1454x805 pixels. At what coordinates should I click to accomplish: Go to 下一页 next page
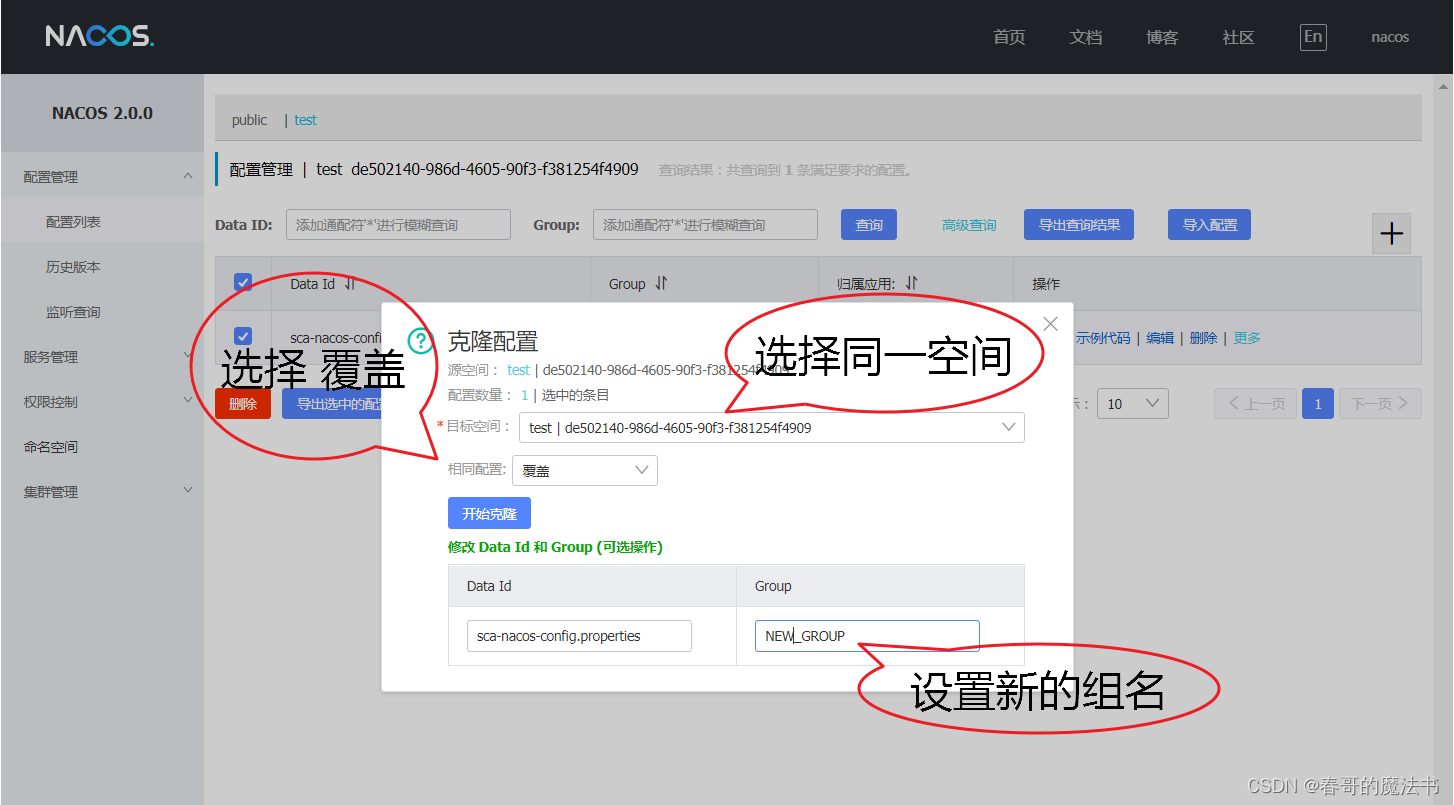[x=1380, y=404]
